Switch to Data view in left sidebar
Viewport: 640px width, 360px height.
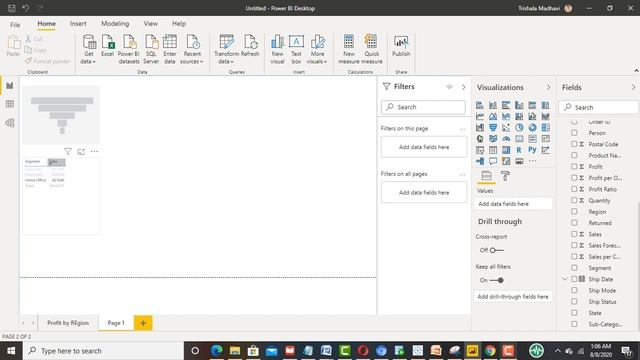[10, 104]
